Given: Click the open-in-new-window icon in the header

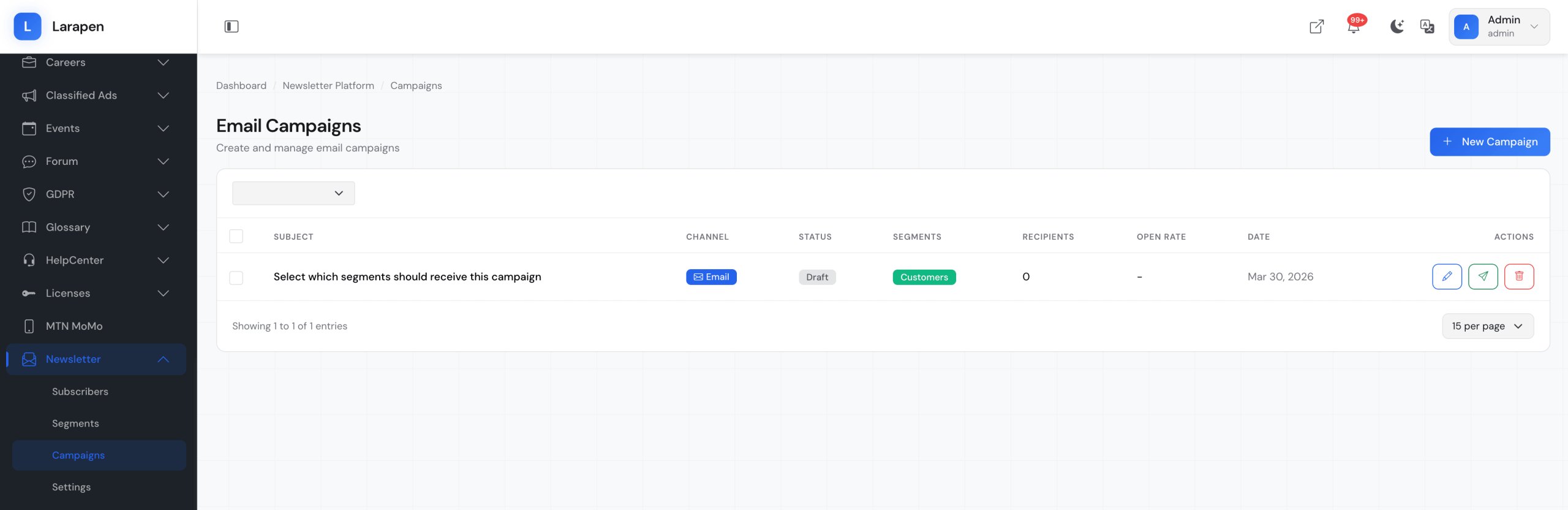Looking at the screenshot, I should click(1316, 26).
